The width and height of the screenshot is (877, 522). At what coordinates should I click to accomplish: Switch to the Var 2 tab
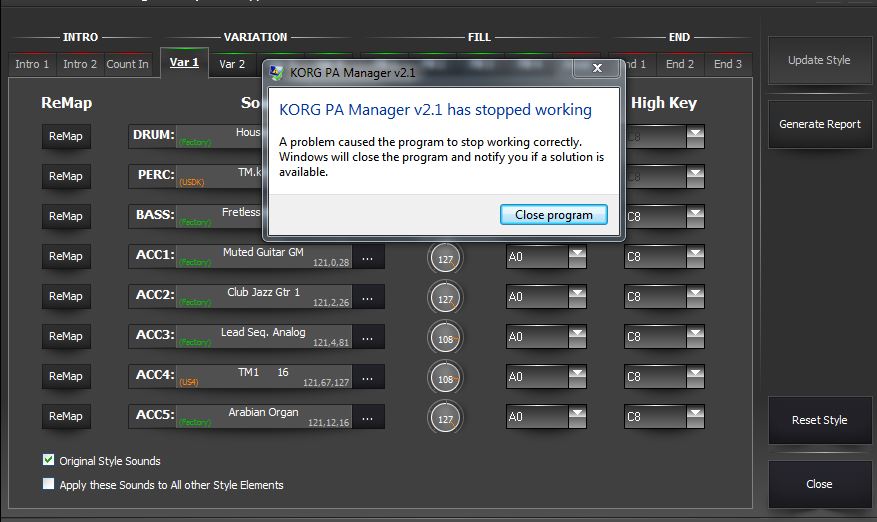(x=233, y=64)
